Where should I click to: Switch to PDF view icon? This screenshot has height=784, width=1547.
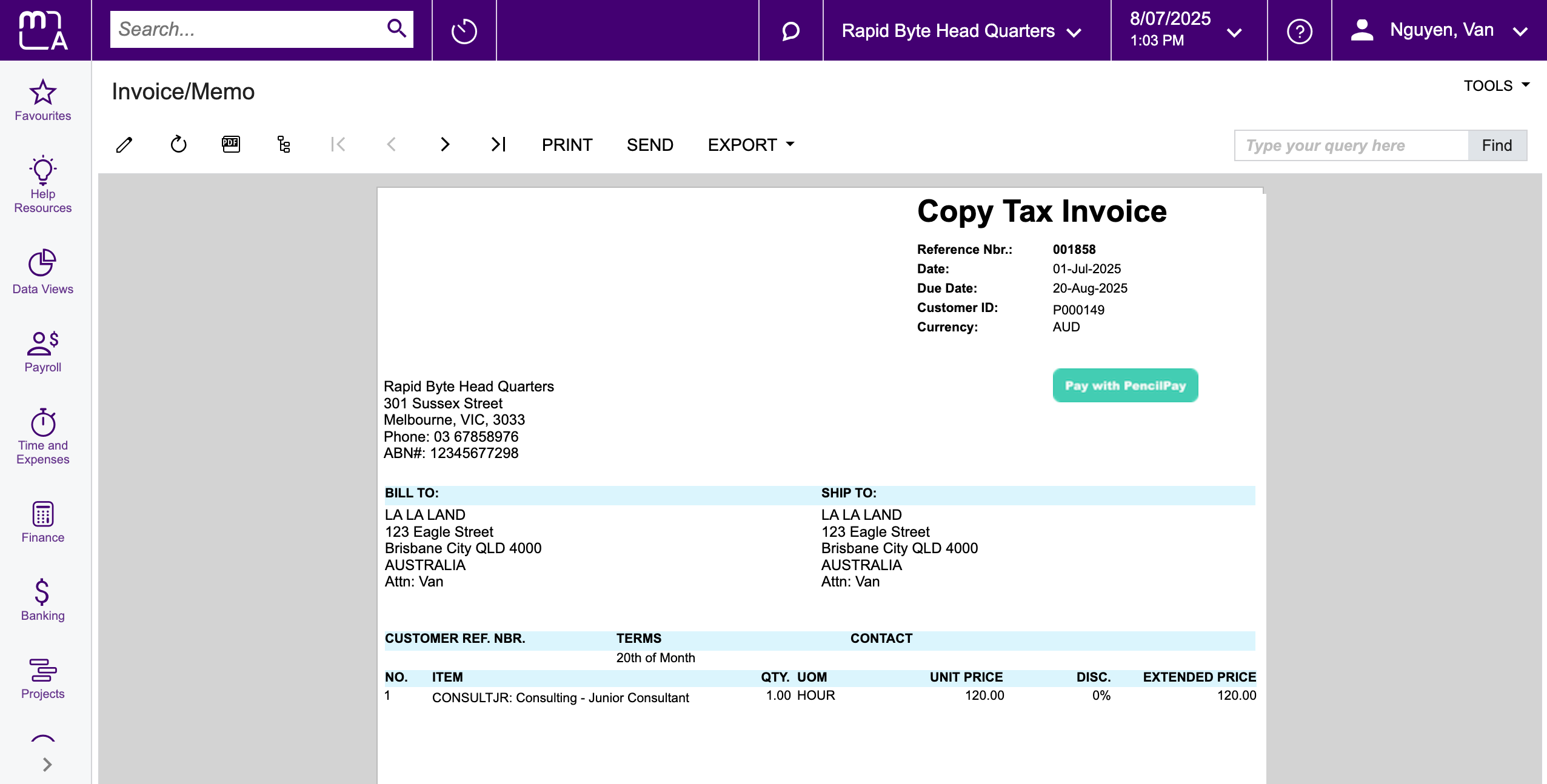231,144
